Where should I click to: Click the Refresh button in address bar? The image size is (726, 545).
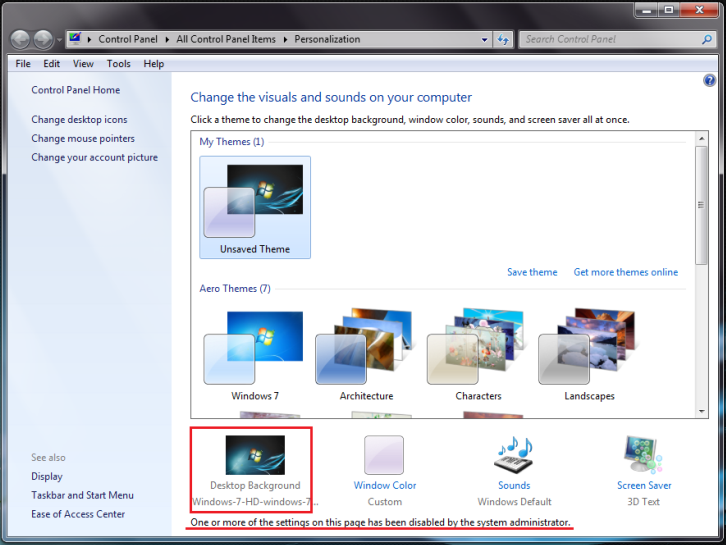point(503,40)
